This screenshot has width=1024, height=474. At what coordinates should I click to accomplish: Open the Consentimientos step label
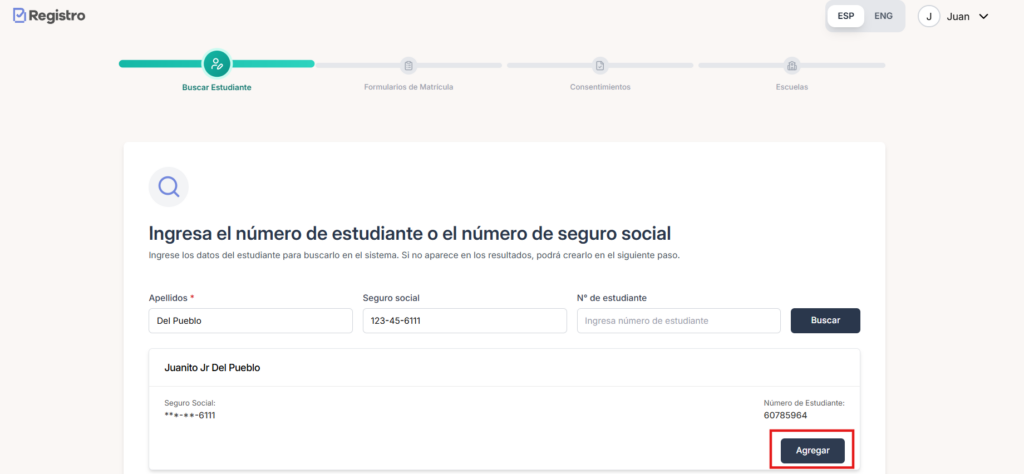600,87
